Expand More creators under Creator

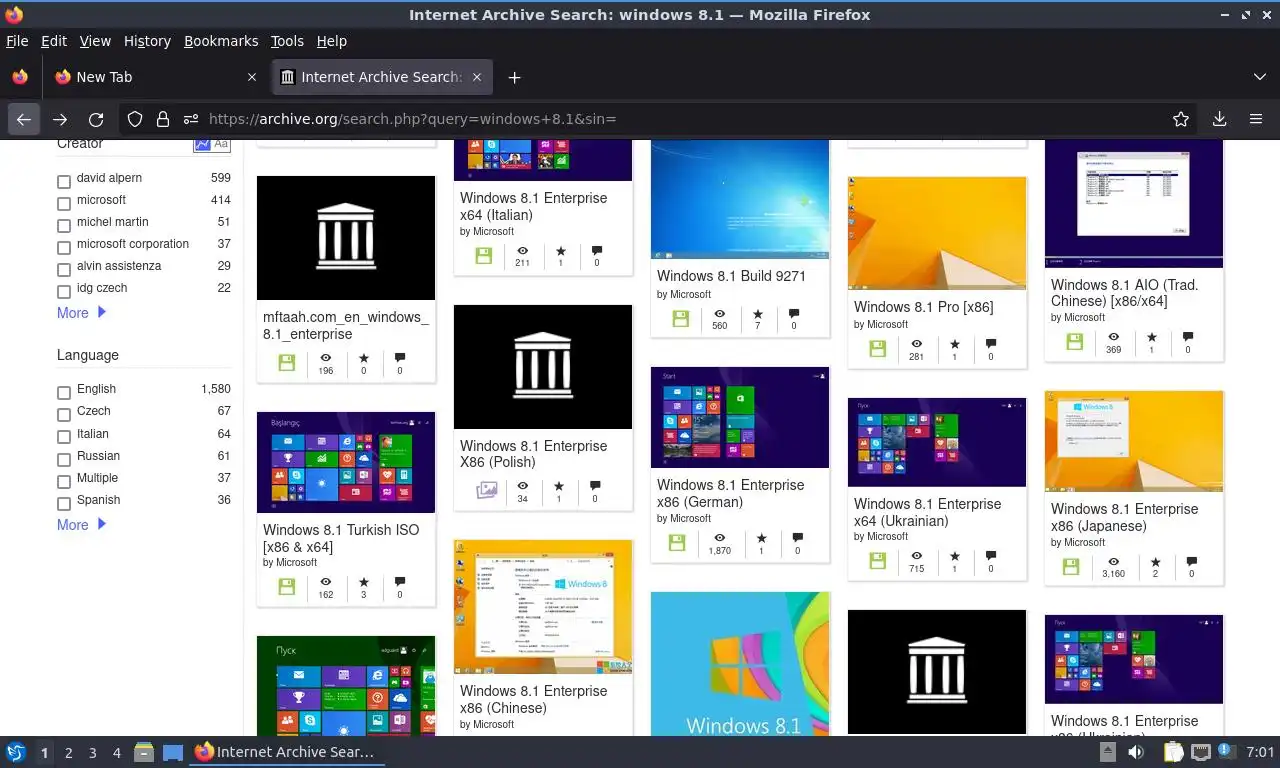pyautogui.click(x=81, y=313)
